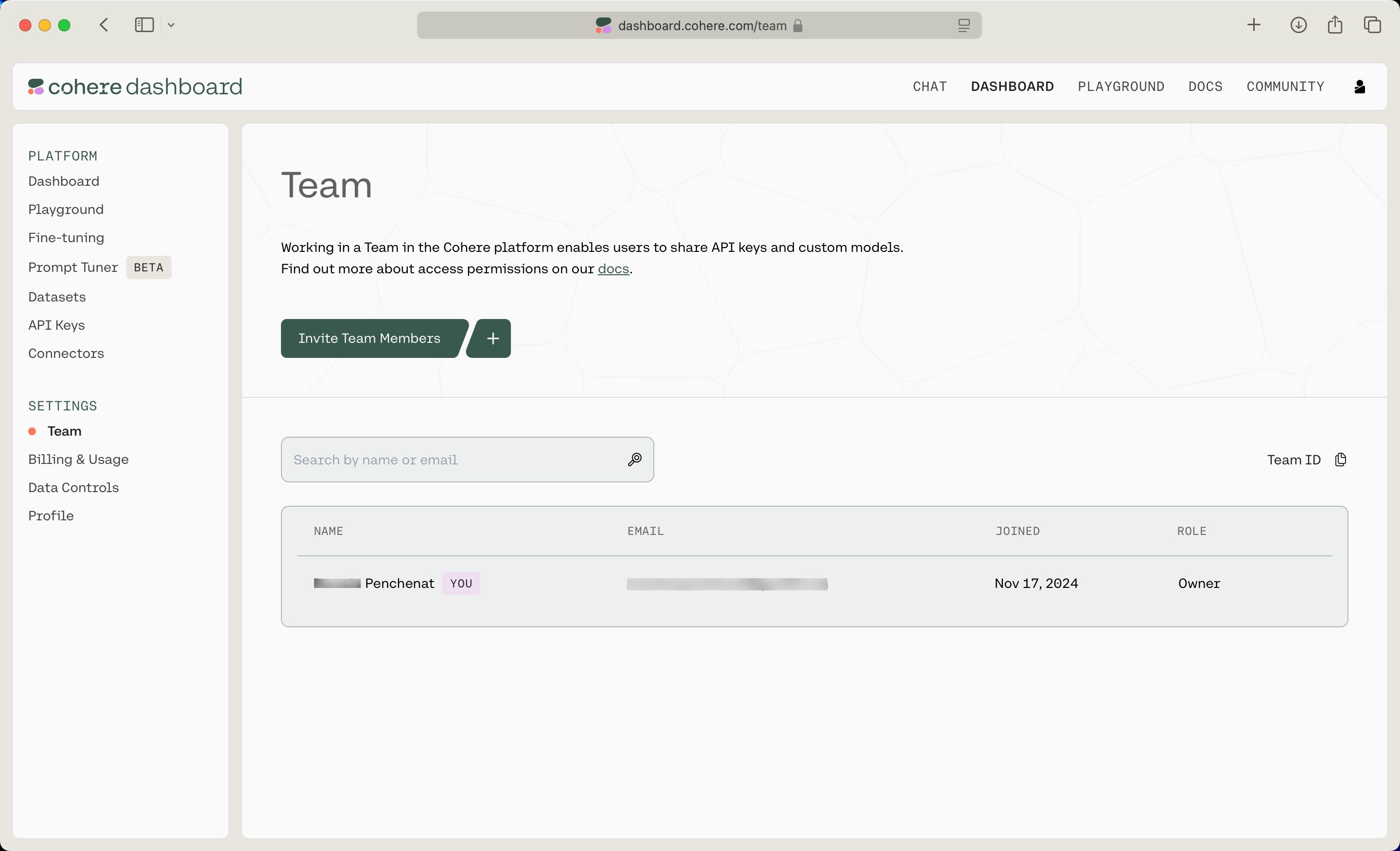Open Profile in the settings sidebar
1400x851 pixels.
coord(51,515)
